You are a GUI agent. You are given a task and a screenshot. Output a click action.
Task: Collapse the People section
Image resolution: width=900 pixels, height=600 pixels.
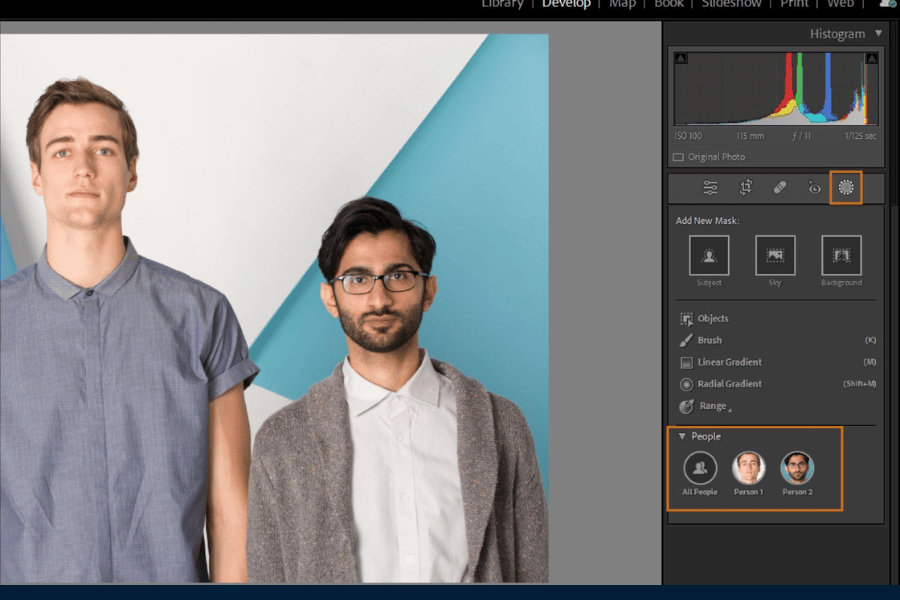pyautogui.click(x=682, y=436)
